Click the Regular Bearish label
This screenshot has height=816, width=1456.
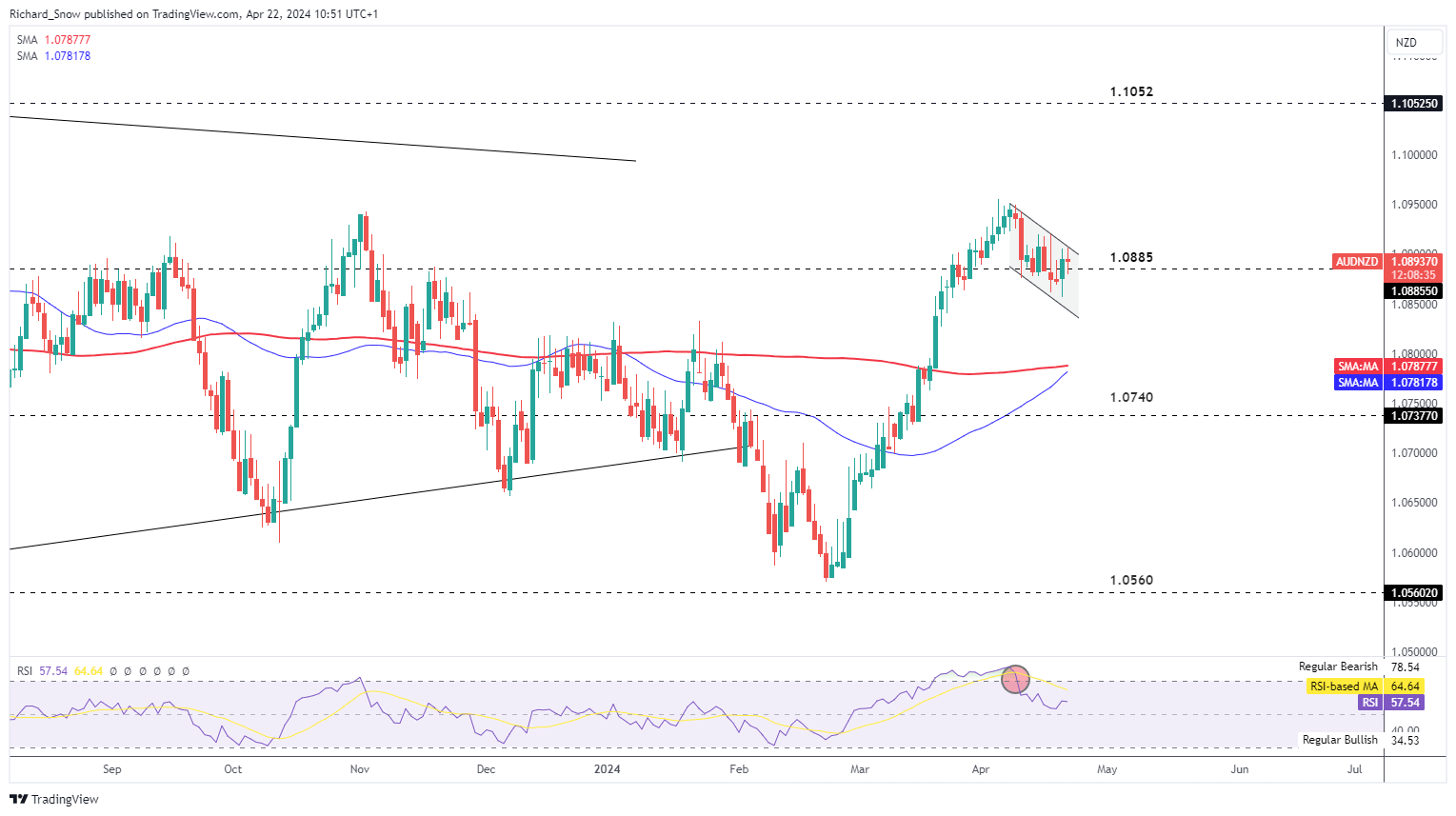point(1338,667)
